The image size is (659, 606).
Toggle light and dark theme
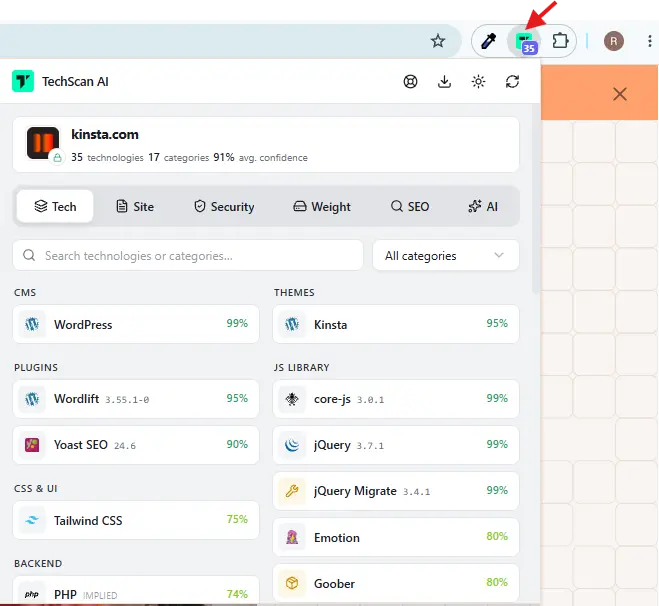point(478,81)
